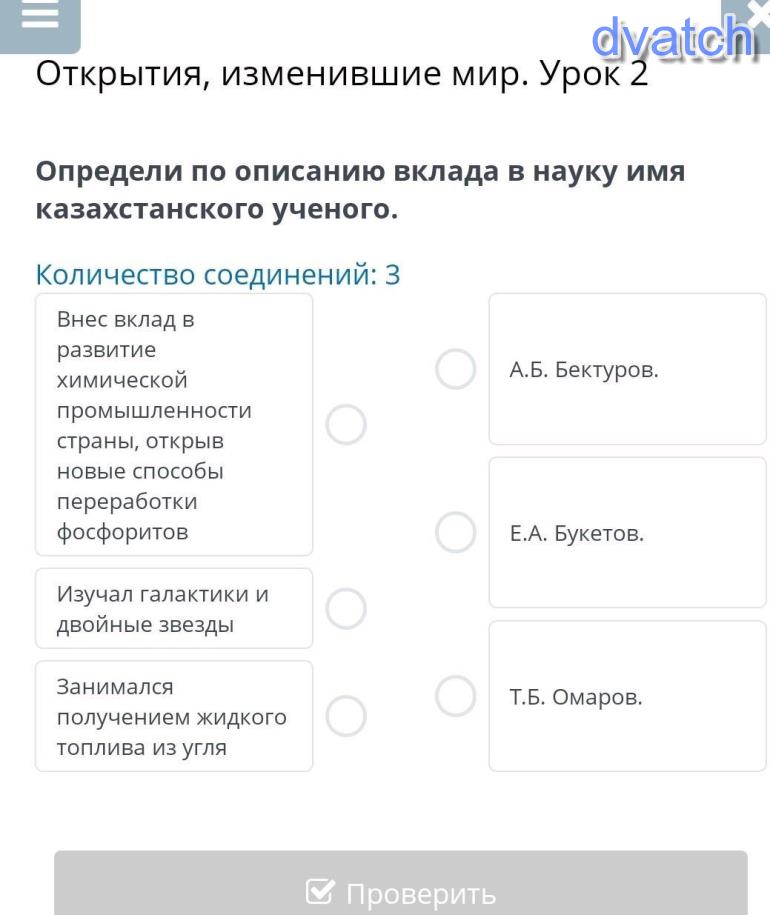
Task: Click the phosphorite processing description card
Action: tap(173, 424)
